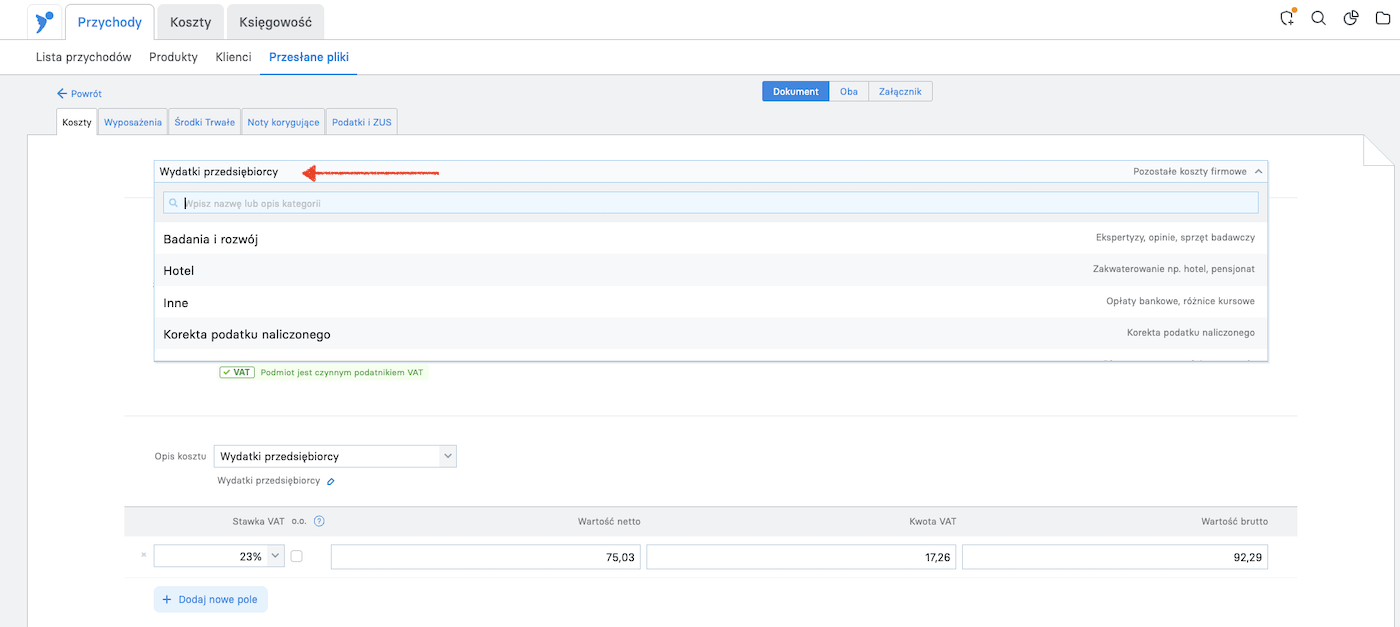The image size is (1400, 627).
Task: Select the Dokument view toggle
Action: pyautogui.click(x=796, y=91)
